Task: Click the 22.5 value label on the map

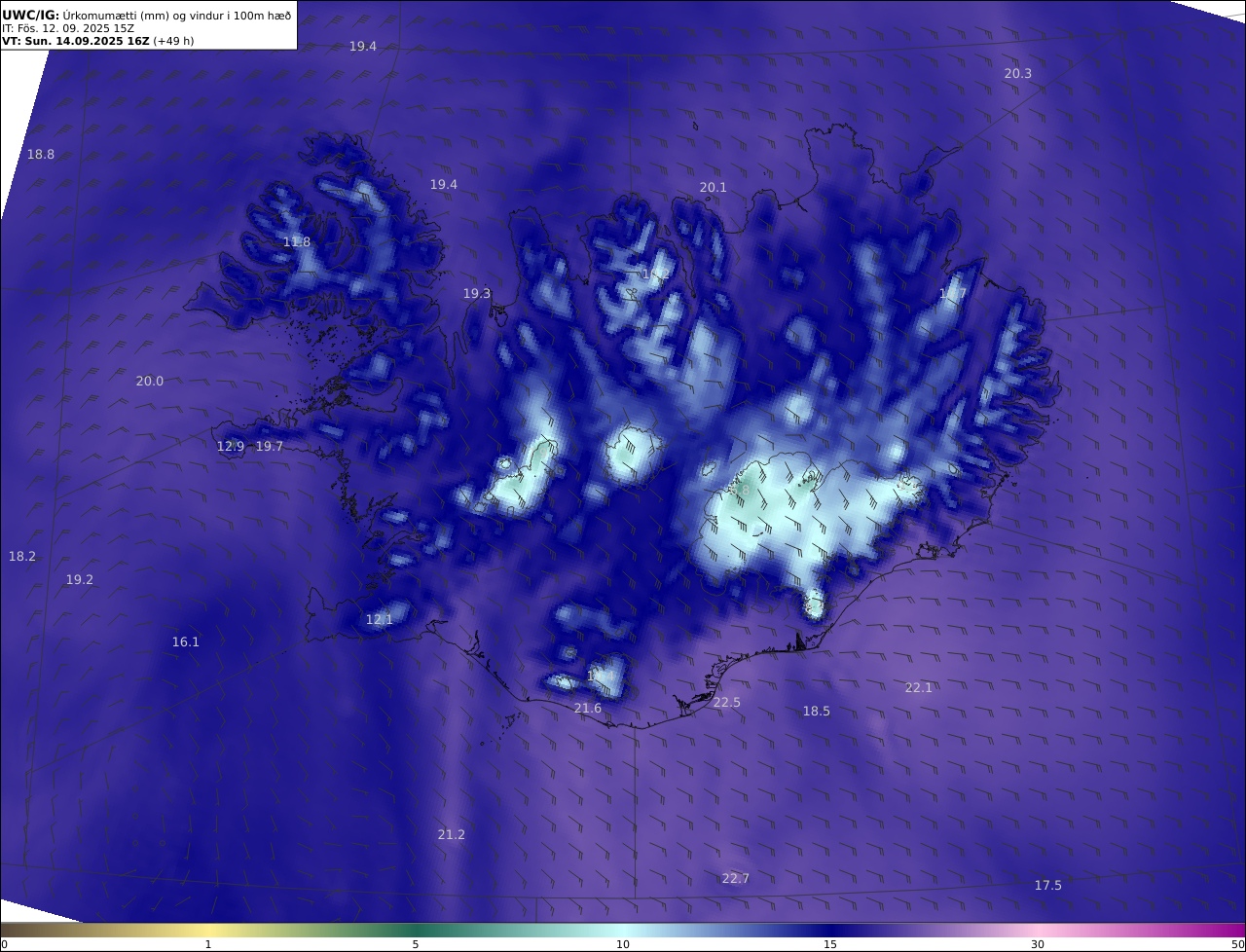Action: point(726,702)
